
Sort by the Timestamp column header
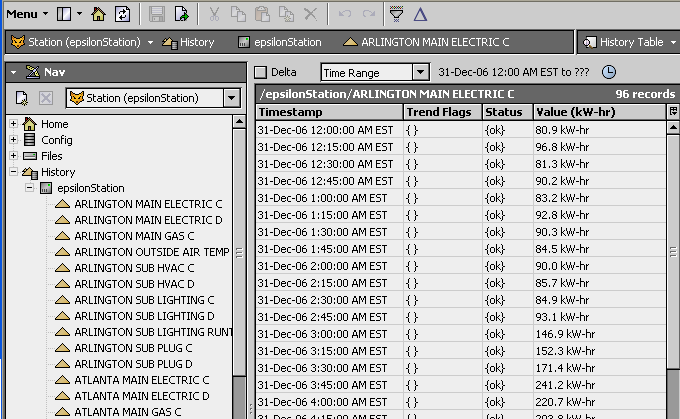click(329, 112)
